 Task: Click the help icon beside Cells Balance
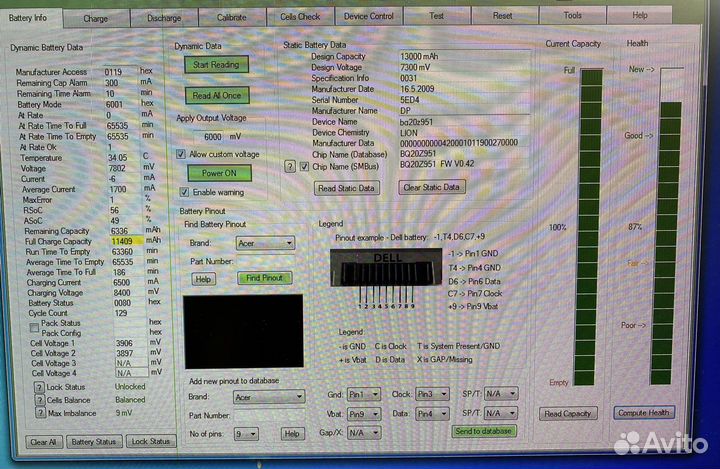pyautogui.click(x=39, y=400)
